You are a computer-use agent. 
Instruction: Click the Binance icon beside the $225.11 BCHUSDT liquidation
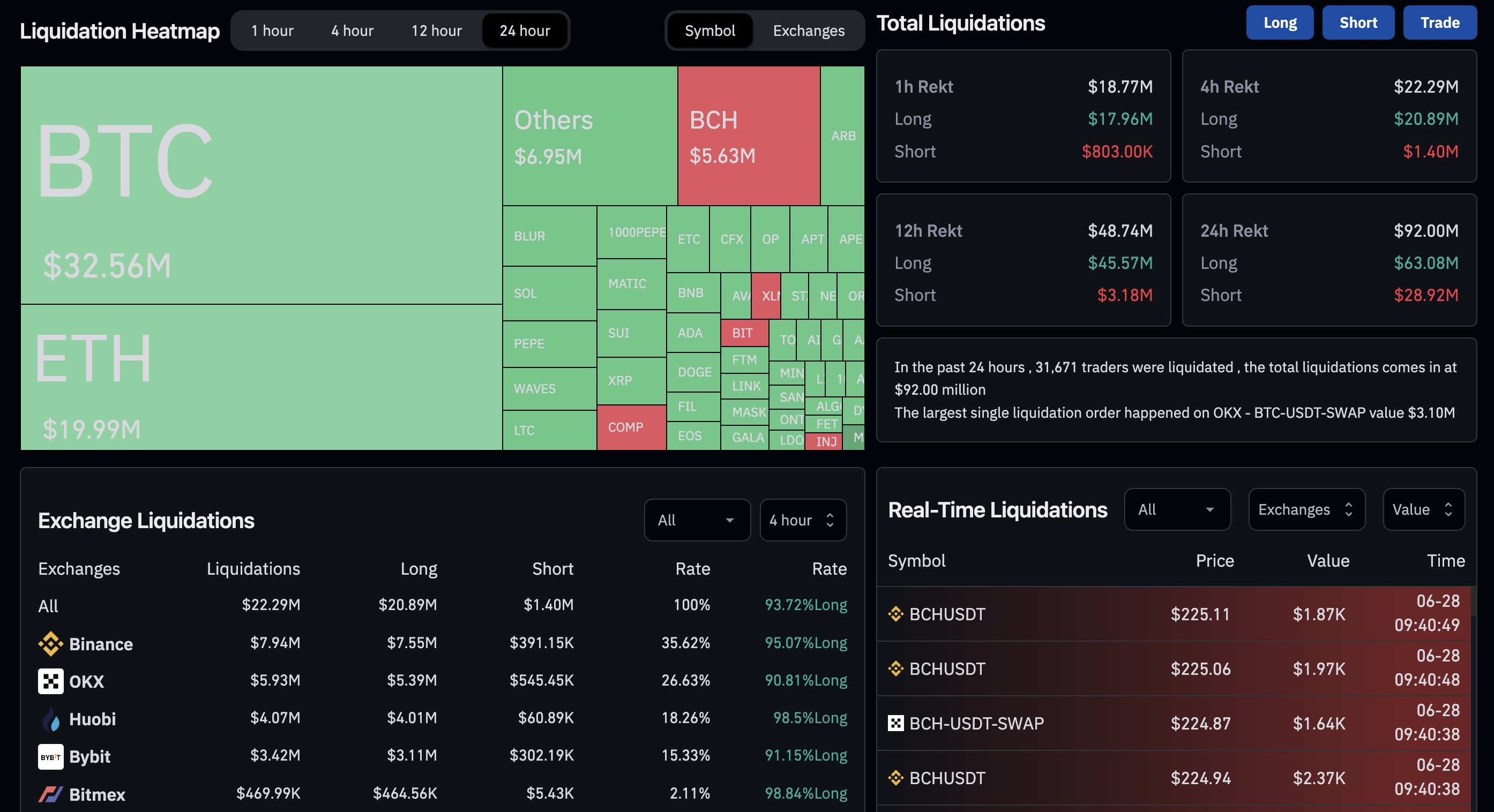coord(895,614)
